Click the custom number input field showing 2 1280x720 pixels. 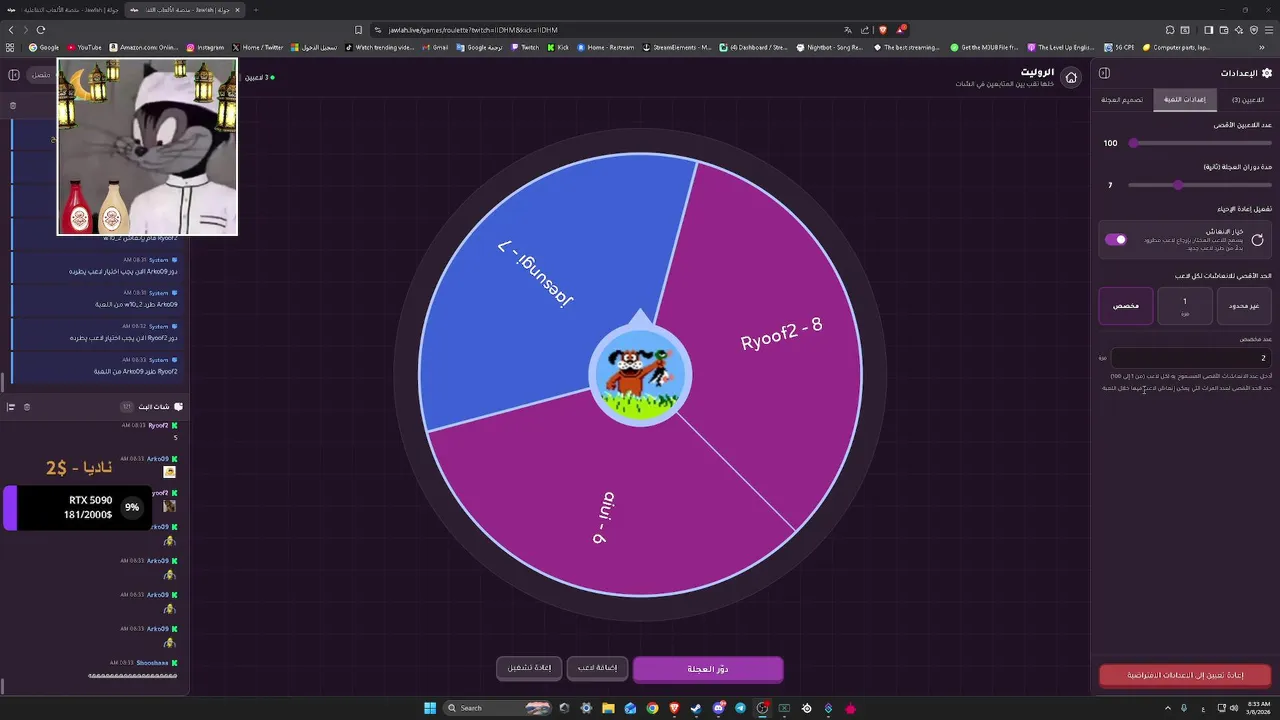(1191, 357)
